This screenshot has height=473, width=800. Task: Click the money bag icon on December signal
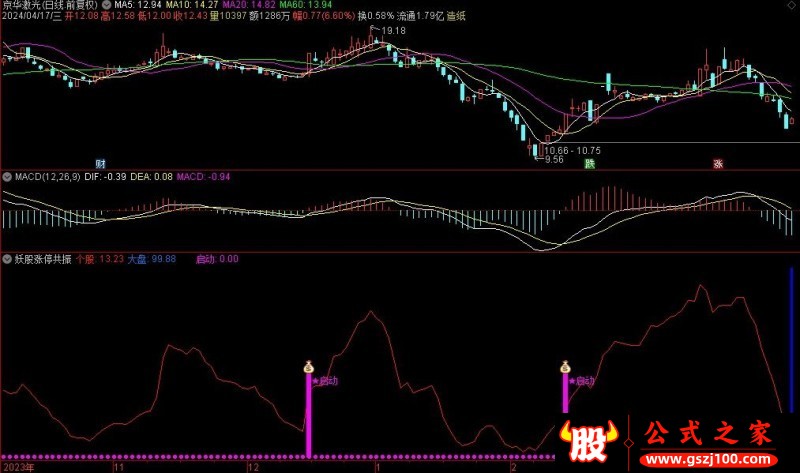309,367
